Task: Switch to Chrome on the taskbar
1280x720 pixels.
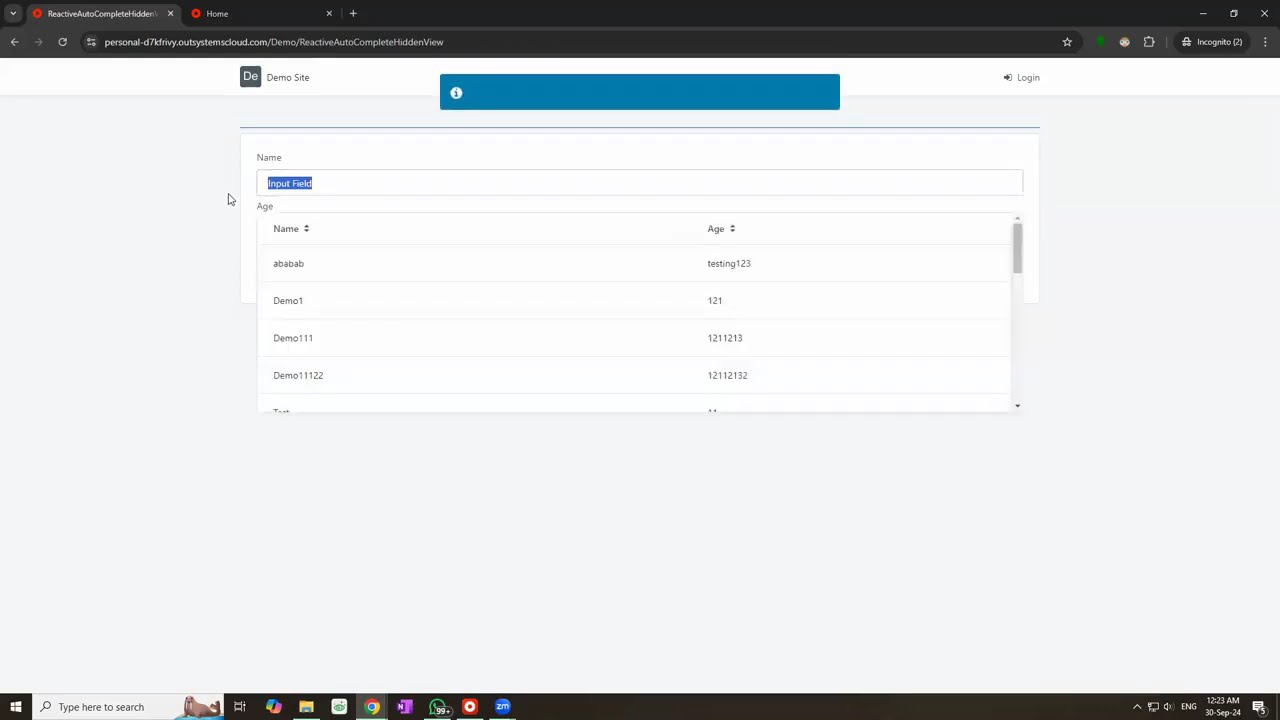Action: point(372,707)
